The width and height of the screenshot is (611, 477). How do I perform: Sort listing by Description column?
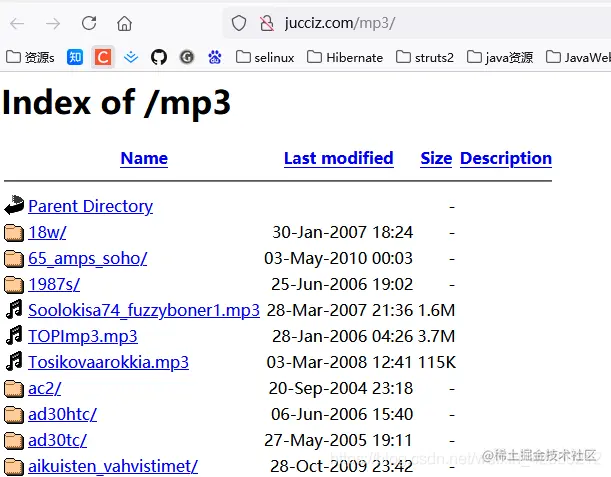point(506,159)
